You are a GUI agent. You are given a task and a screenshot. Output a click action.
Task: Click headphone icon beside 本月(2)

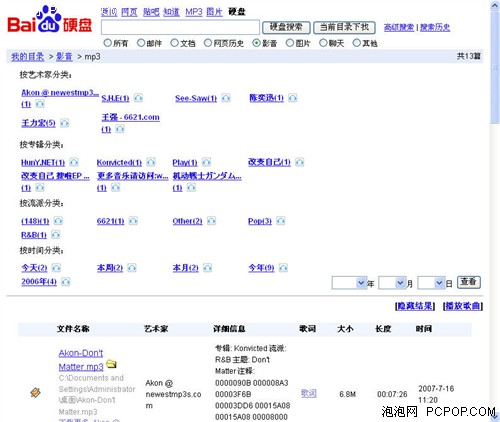(207, 268)
